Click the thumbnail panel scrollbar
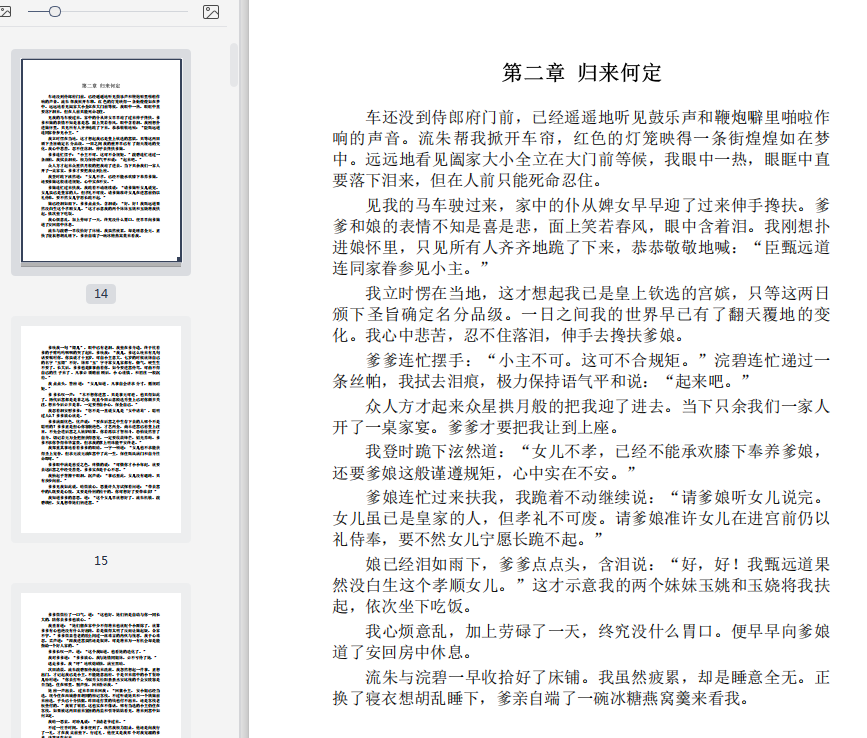867x738 pixels. click(x=234, y=65)
